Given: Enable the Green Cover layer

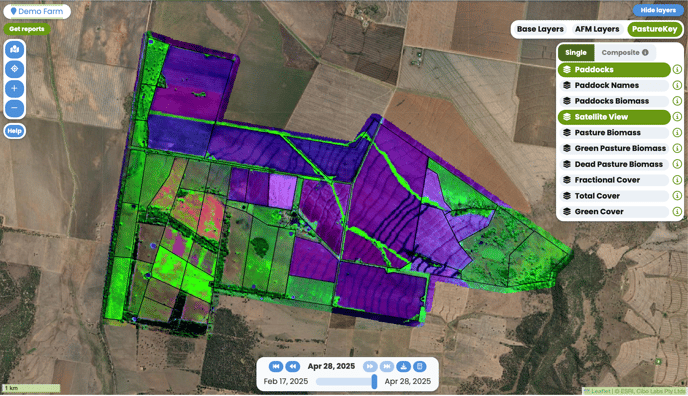Looking at the screenshot, I should click(x=614, y=212).
